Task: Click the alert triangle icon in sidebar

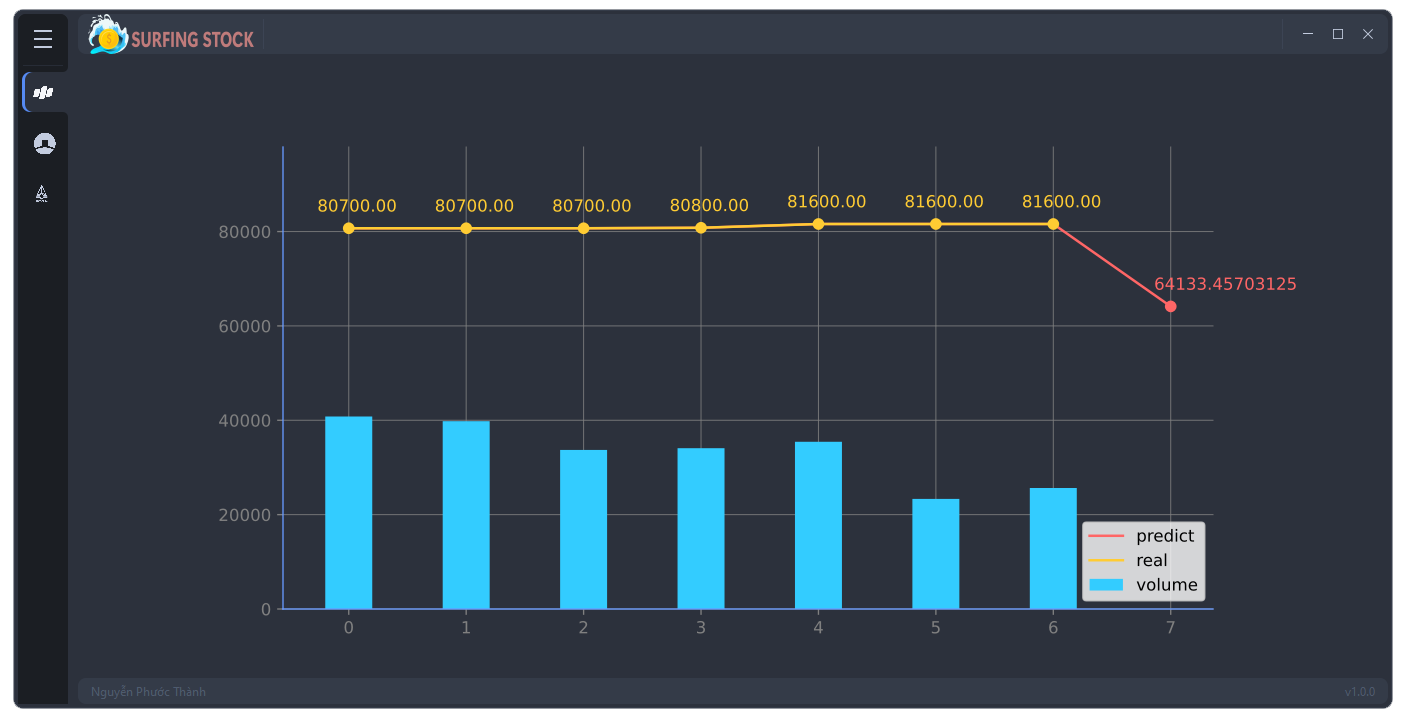Action: click(x=42, y=192)
